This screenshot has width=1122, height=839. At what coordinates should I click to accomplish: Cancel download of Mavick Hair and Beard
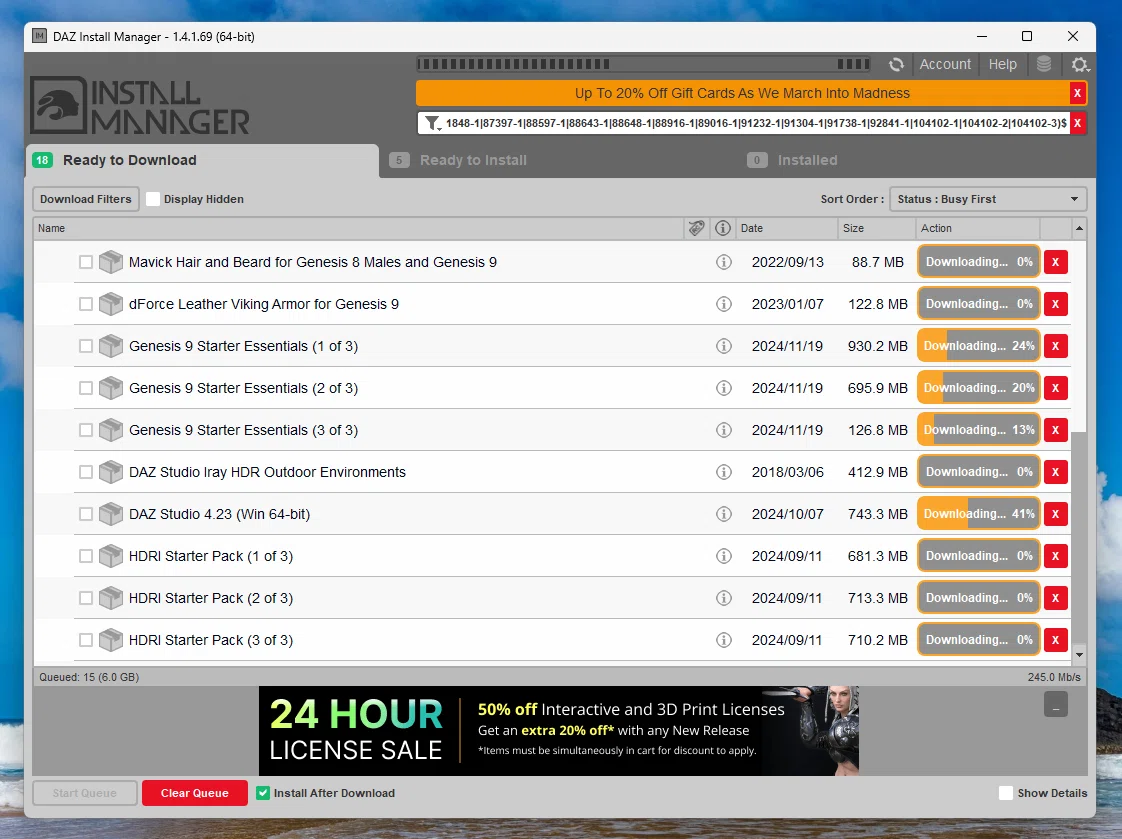pos(1055,262)
